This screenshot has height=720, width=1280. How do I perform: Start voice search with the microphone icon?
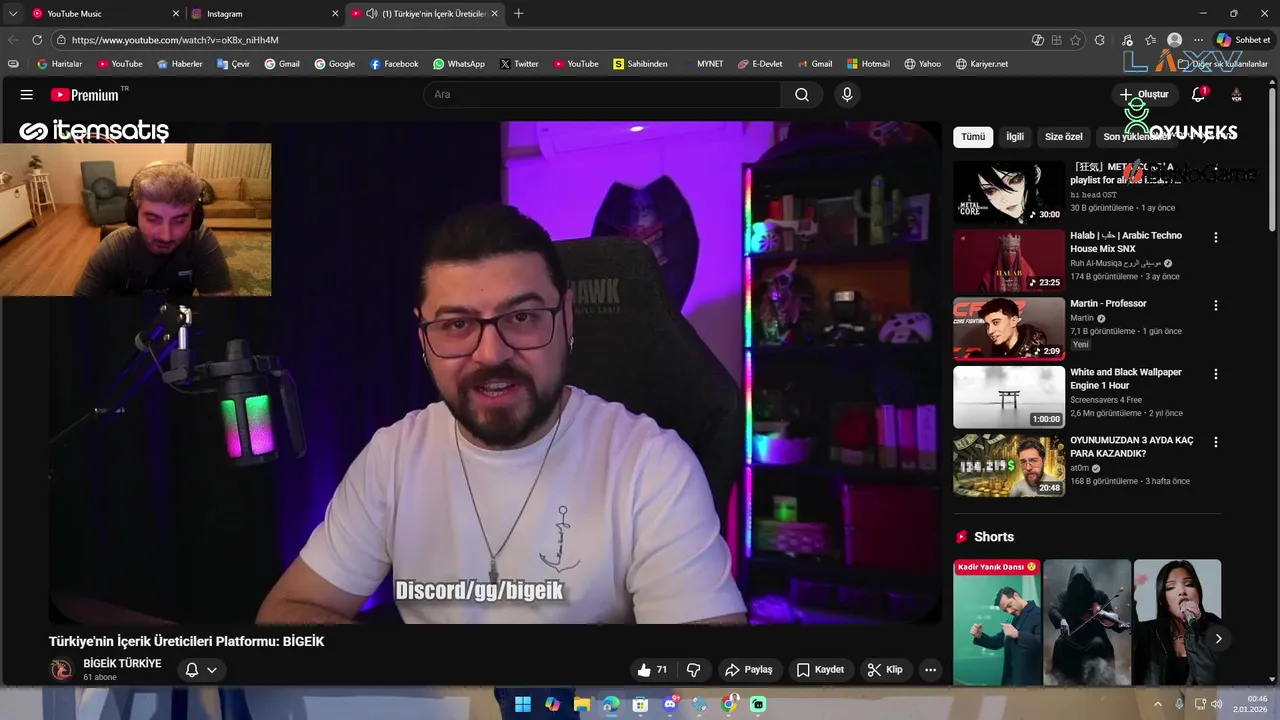[847, 94]
